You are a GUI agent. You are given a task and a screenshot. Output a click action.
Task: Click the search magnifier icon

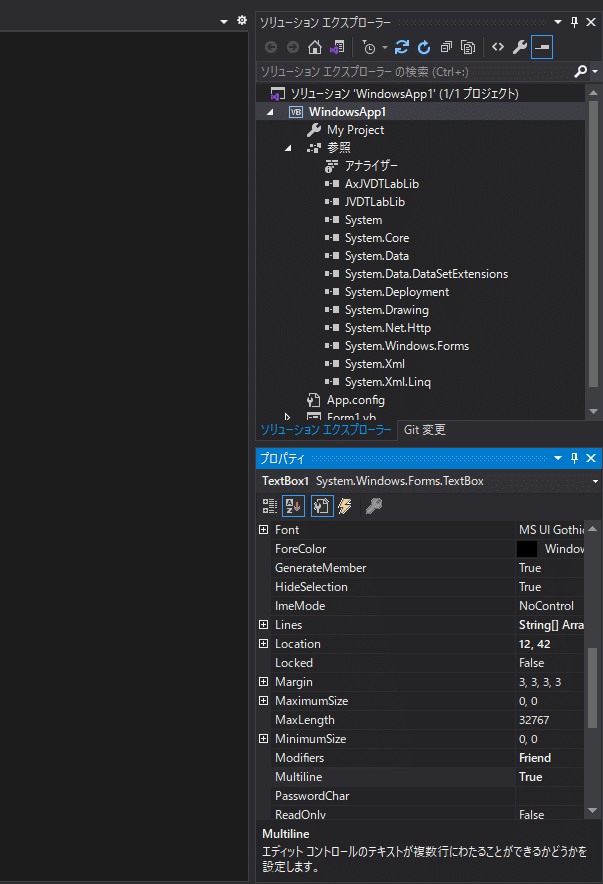[580, 72]
